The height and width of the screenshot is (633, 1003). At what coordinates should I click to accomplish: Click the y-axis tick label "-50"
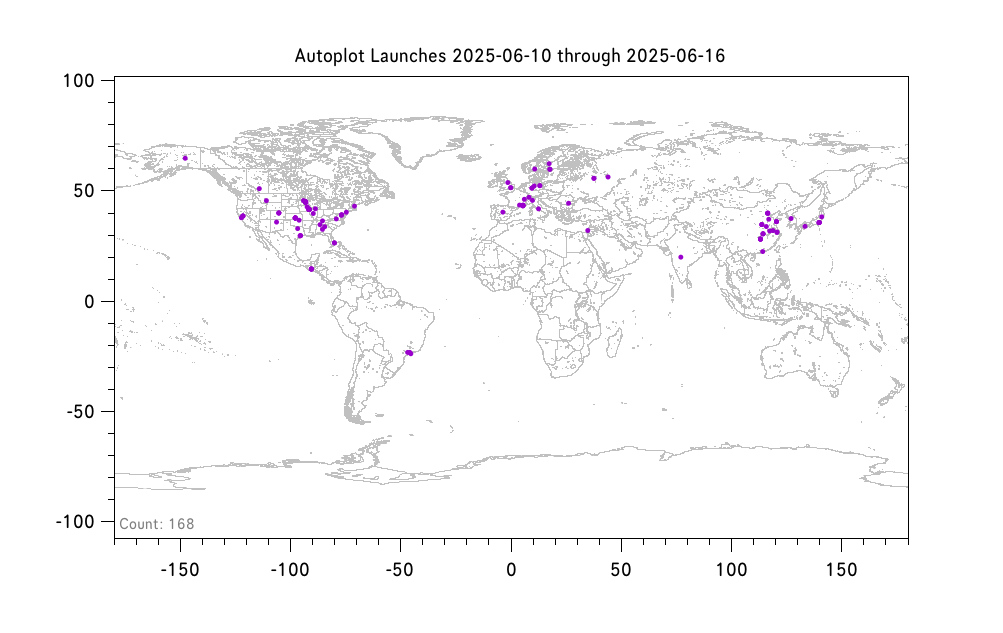(80, 412)
